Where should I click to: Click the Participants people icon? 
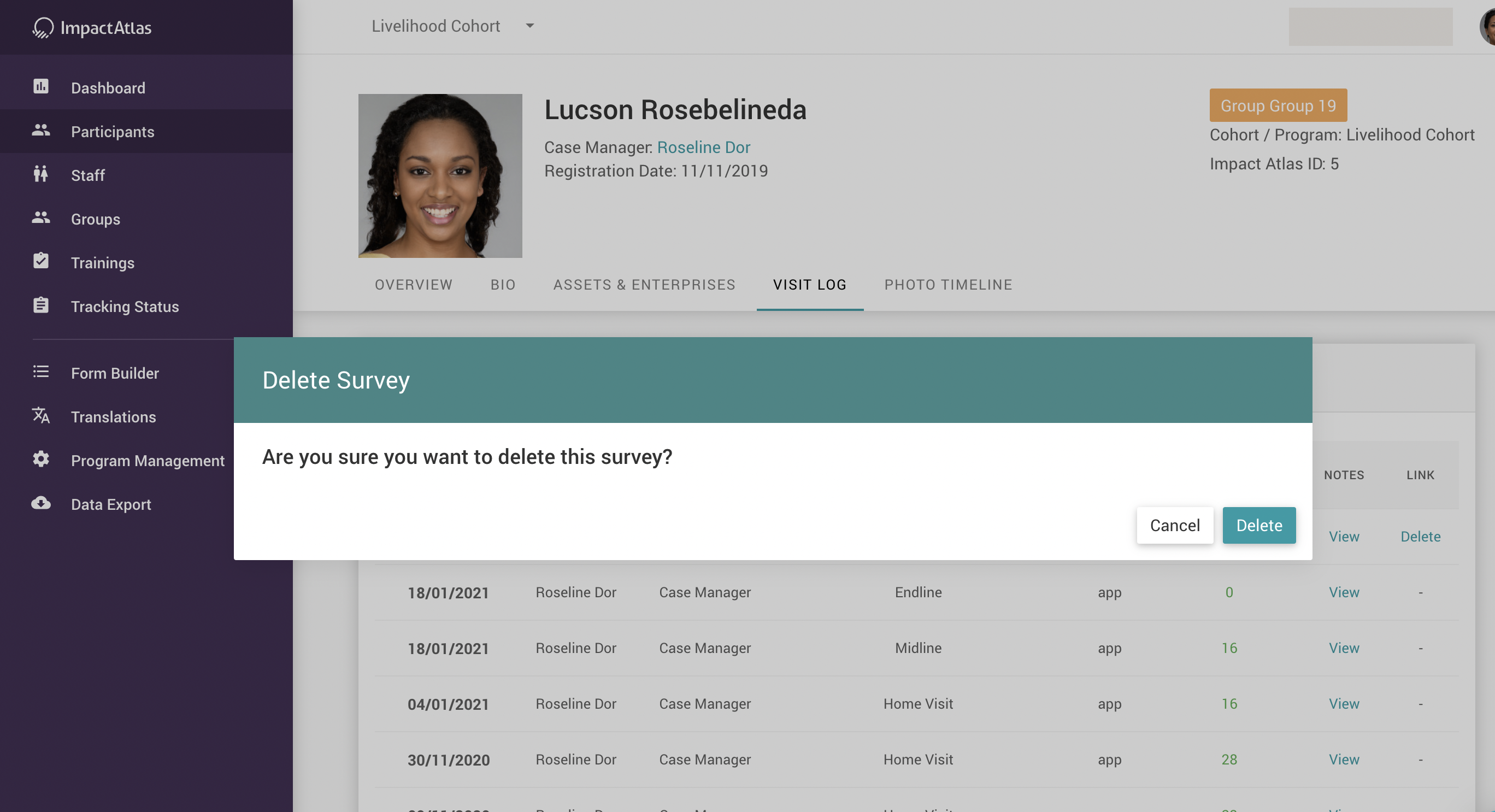(x=40, y=131)
